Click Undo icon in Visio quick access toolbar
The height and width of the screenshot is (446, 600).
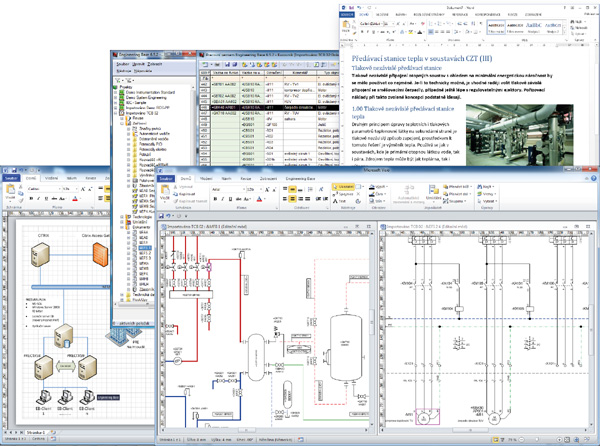168,216
